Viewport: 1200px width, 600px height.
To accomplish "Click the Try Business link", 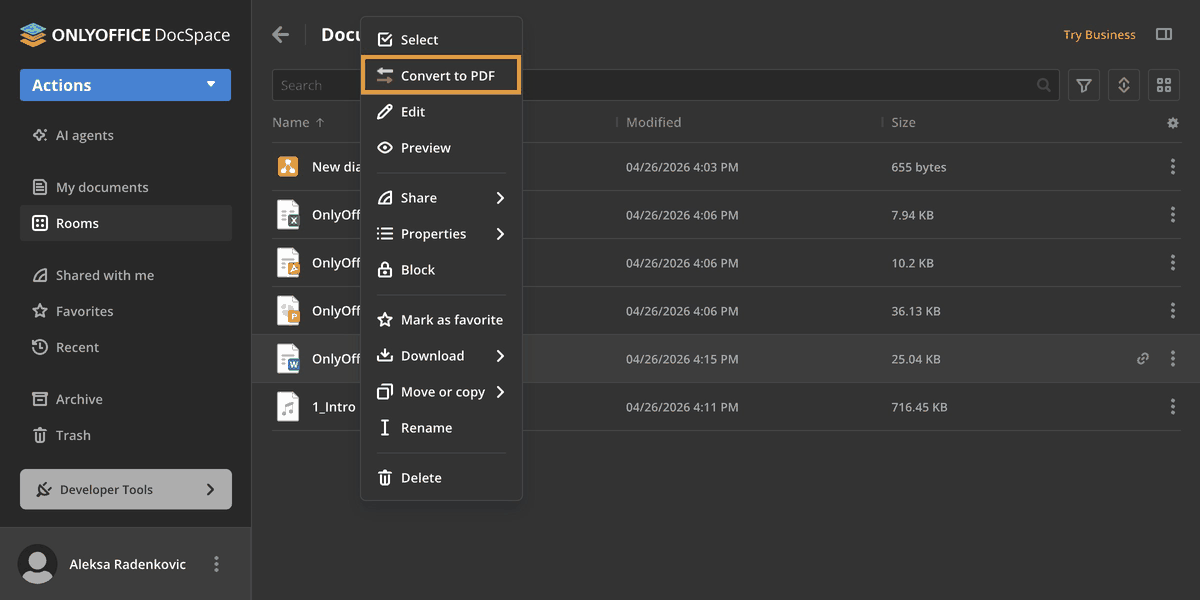I will pyautogui.click(x=1099, y=35).
